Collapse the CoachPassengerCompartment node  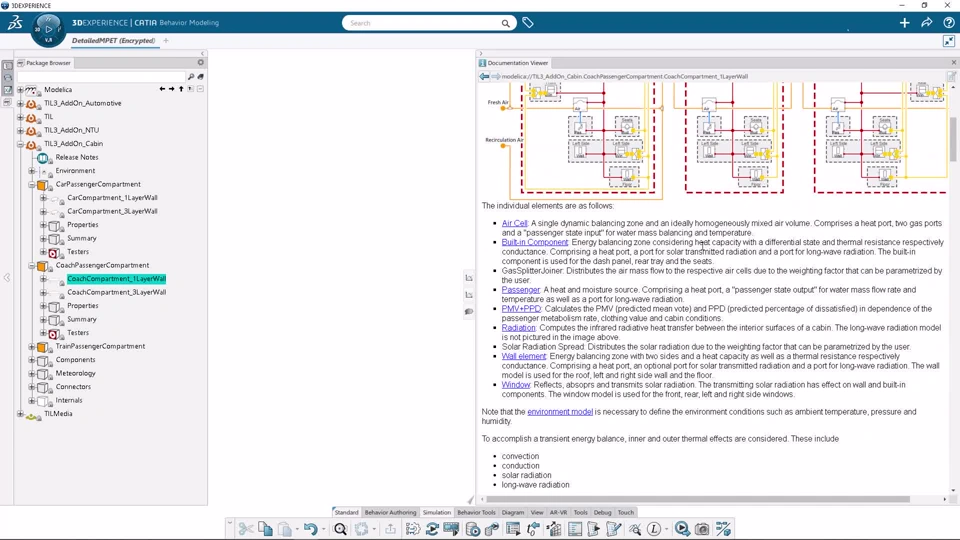click(x=32, y=265)
